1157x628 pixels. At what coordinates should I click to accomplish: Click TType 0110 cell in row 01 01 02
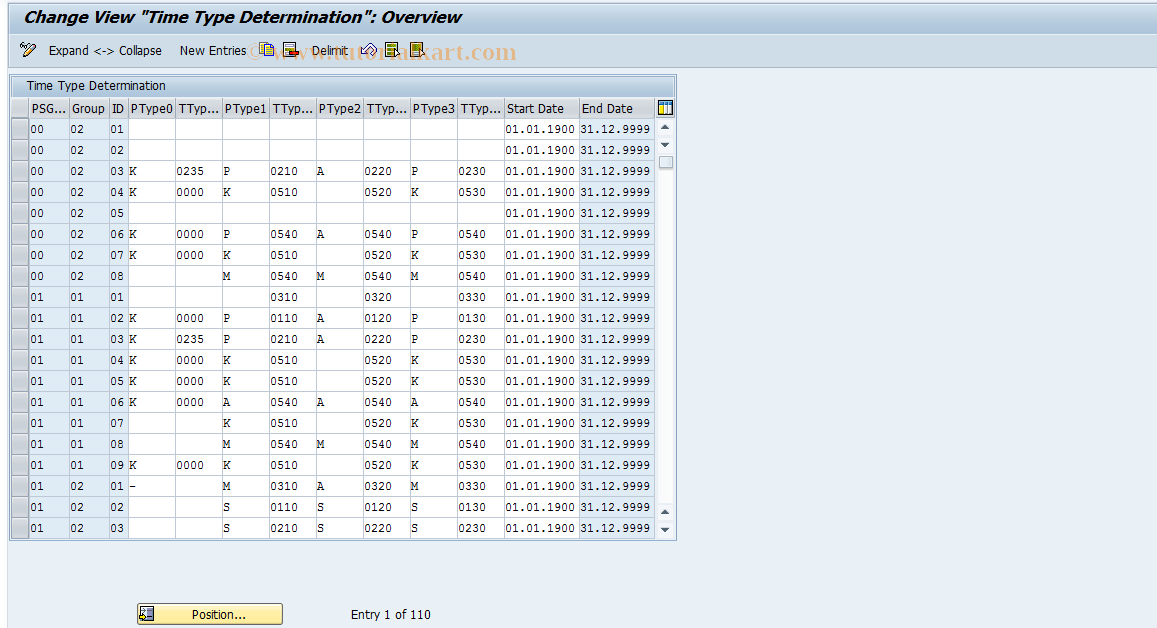coord(293,318)
